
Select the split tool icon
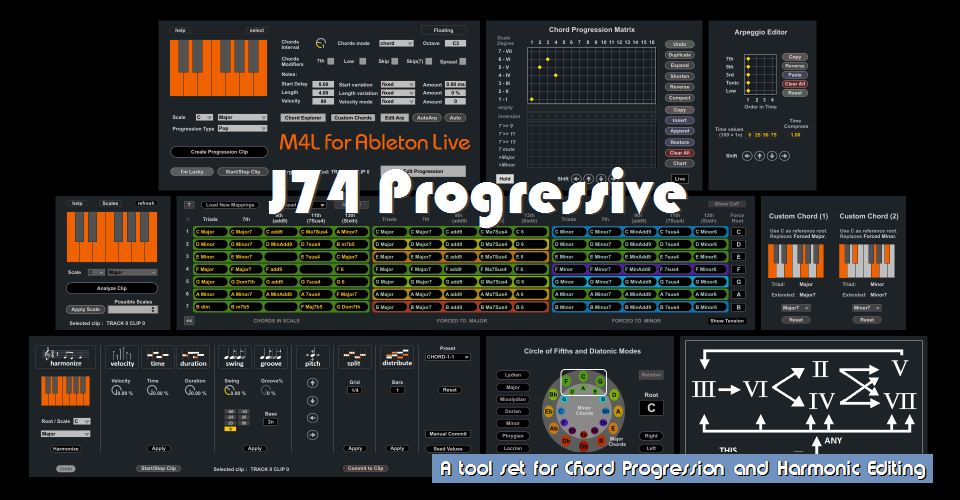(354, 357)
